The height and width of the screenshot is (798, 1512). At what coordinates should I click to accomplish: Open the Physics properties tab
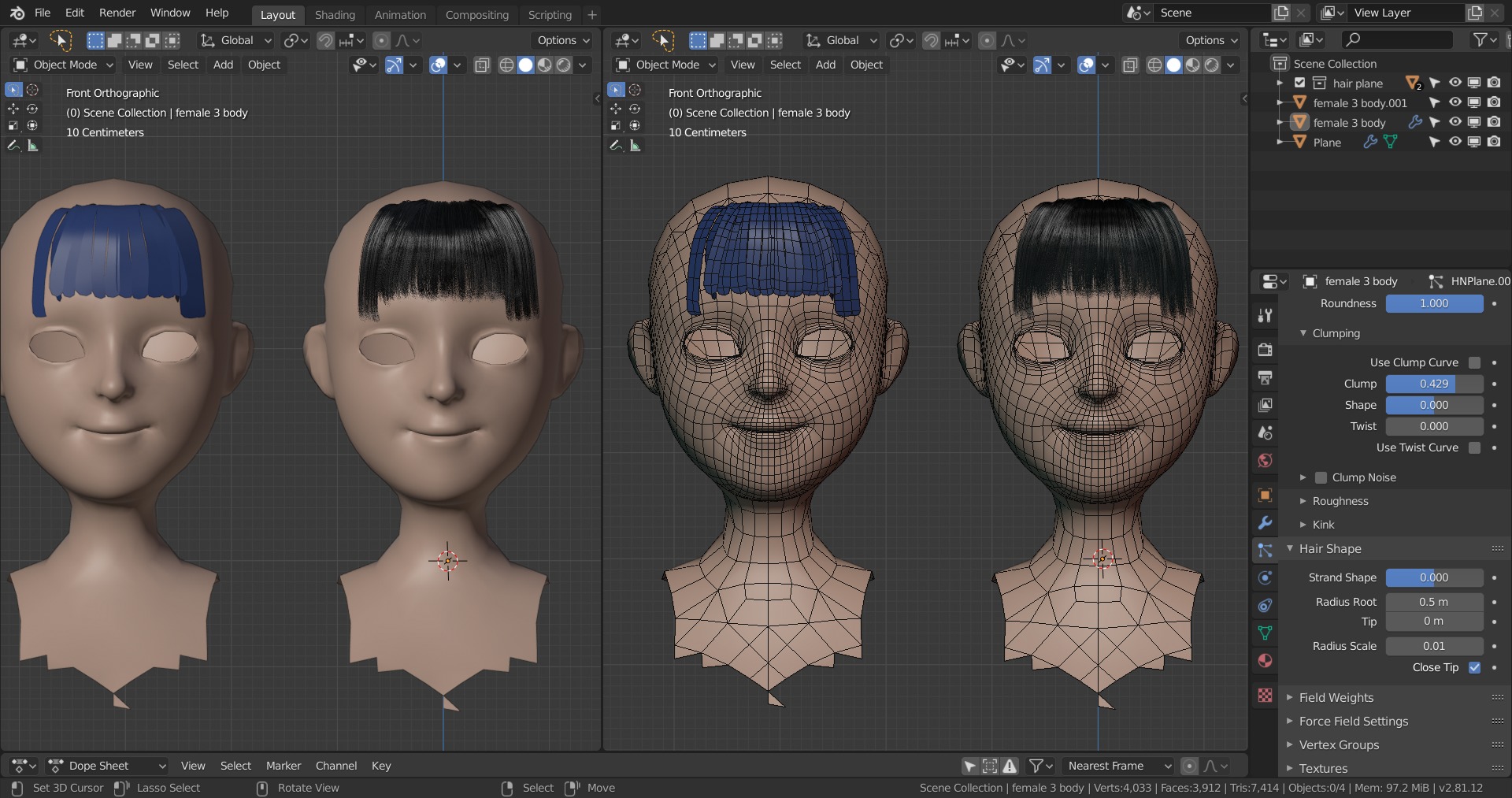click(1265, 578)
